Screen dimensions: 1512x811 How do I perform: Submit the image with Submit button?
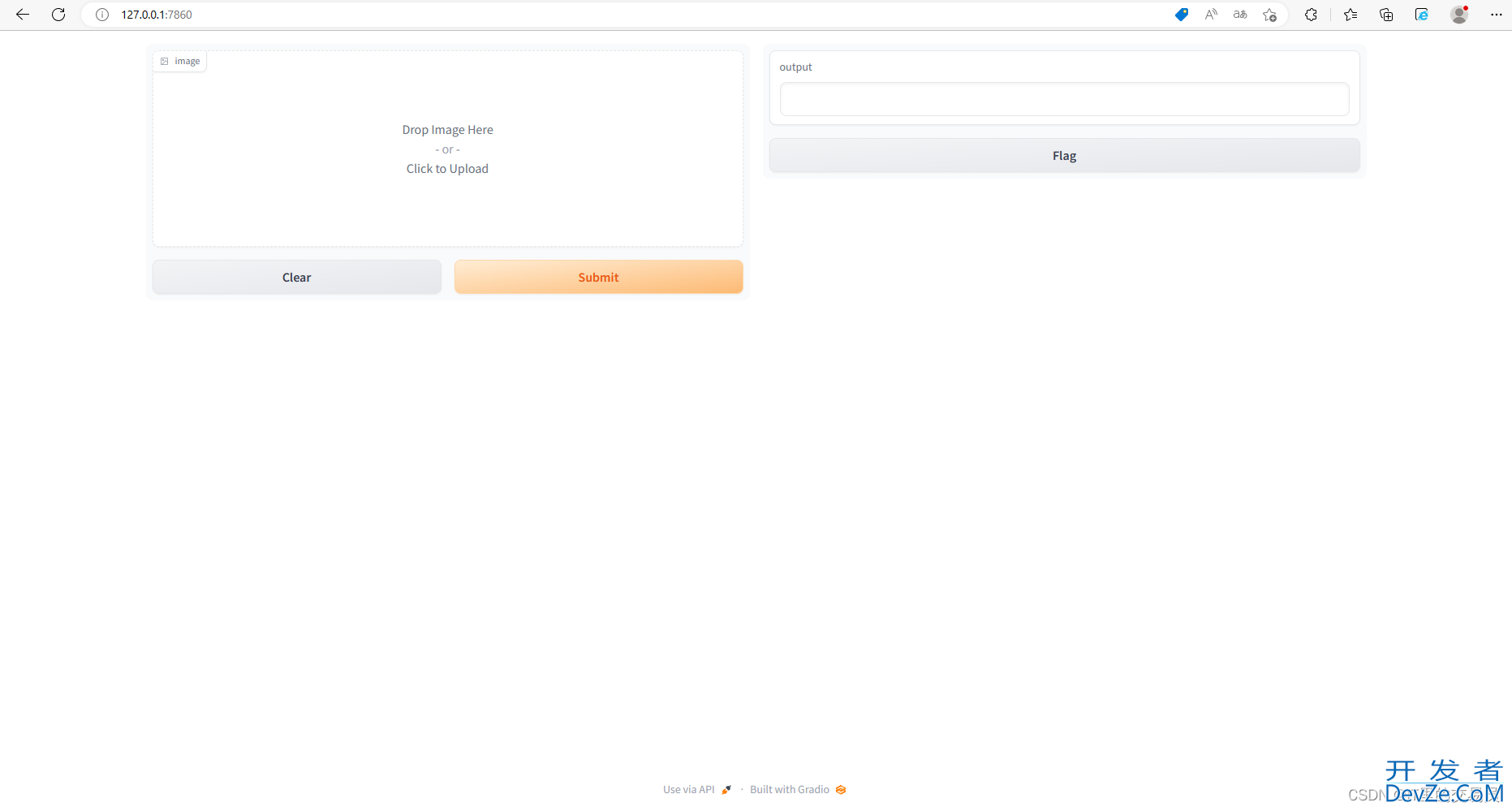(x=599, y=278)
